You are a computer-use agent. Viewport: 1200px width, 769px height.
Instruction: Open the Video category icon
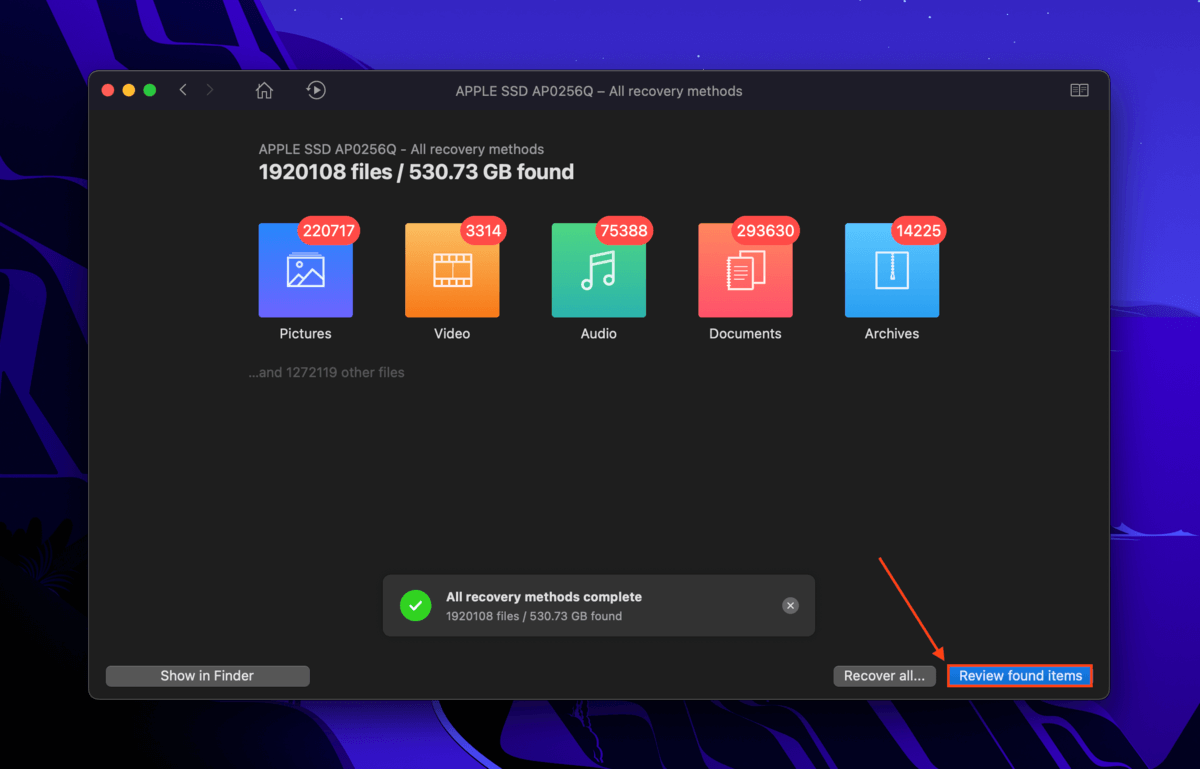click(x=452, y=270)
